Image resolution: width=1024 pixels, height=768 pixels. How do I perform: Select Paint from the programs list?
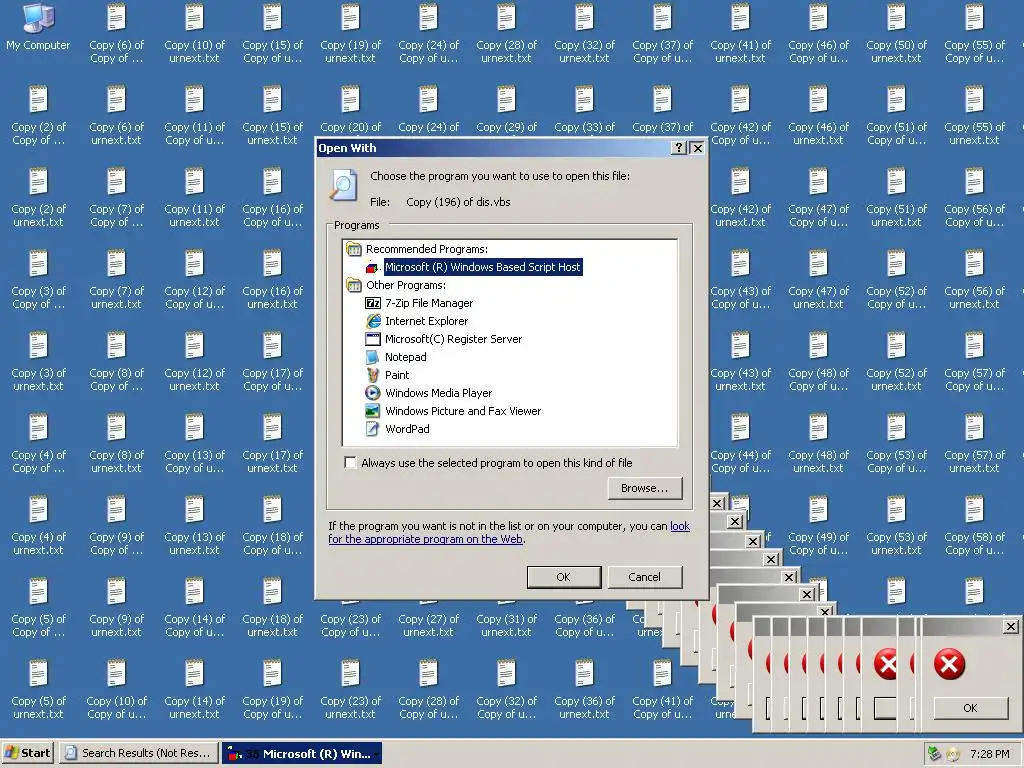(x=387, y=375)
